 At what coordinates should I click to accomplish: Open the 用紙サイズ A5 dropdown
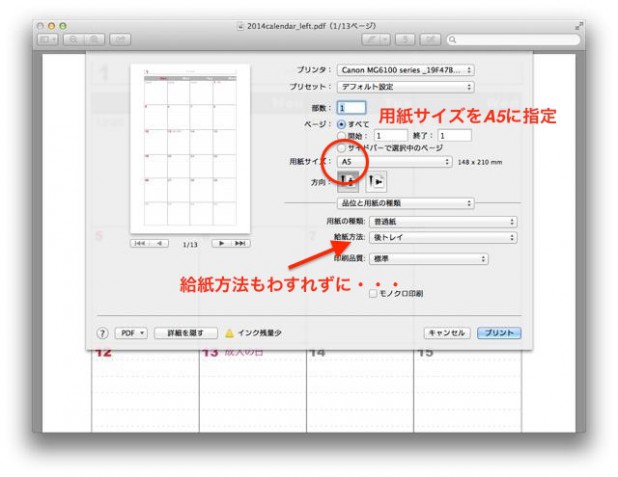coord(394,161)
